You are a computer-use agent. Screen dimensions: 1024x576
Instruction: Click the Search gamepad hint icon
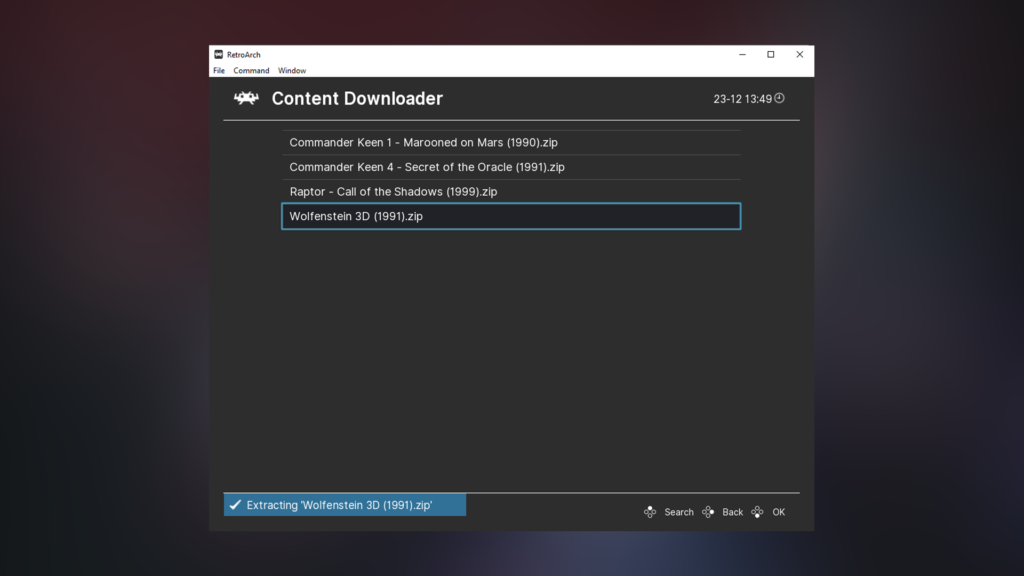point(650,512)
